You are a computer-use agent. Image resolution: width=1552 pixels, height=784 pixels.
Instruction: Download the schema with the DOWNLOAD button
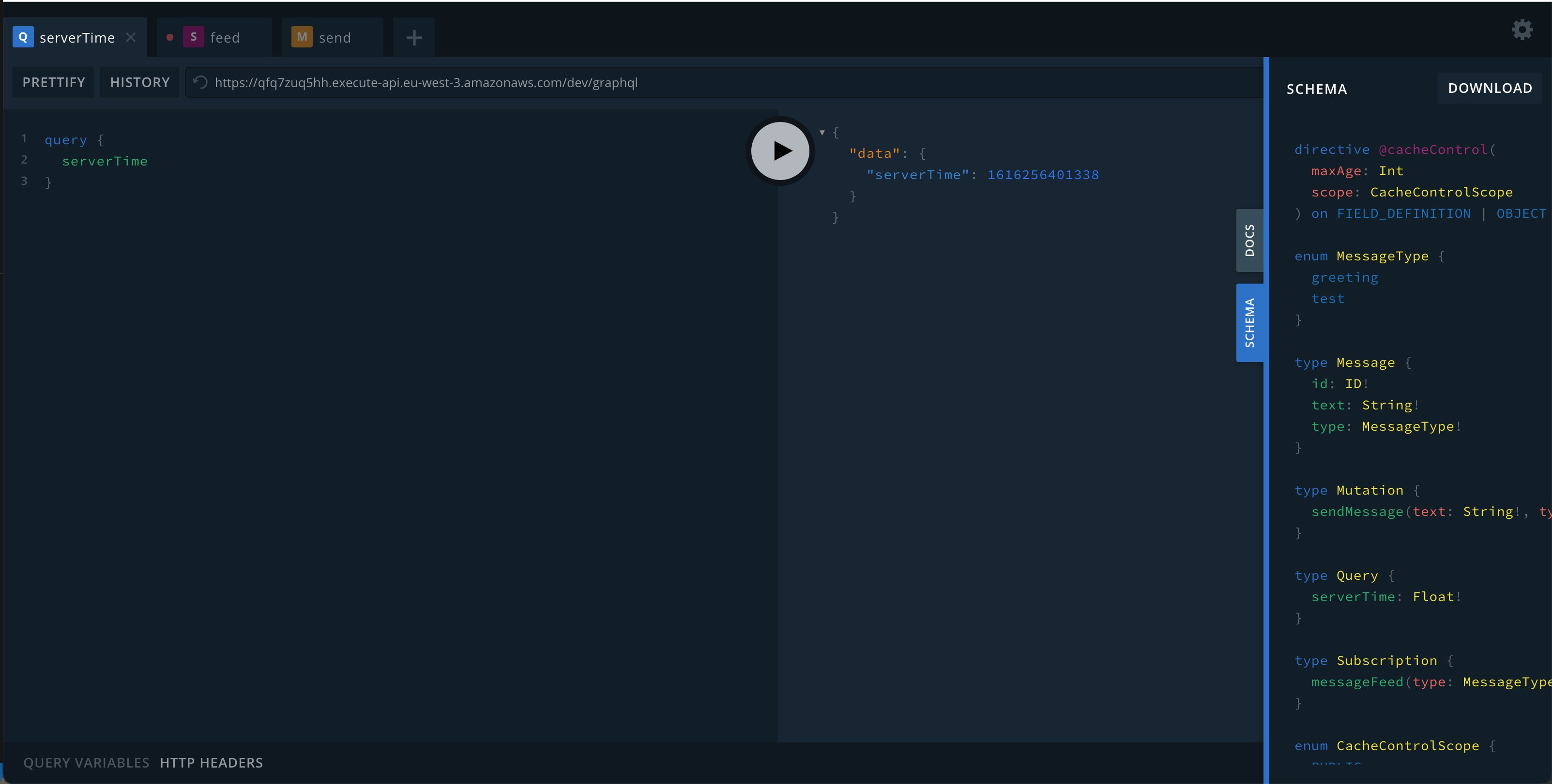(x=1490, y=88)
